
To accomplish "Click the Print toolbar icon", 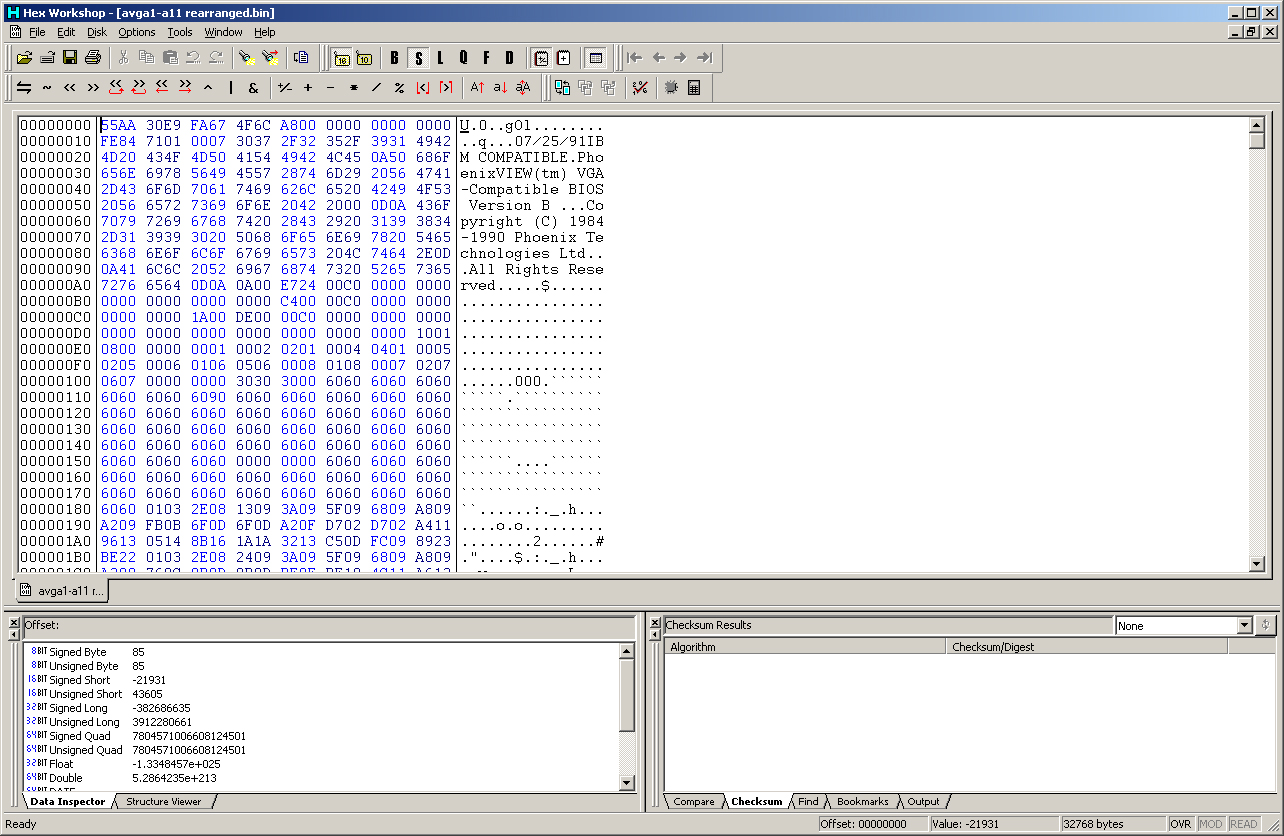I will [93, 58].
